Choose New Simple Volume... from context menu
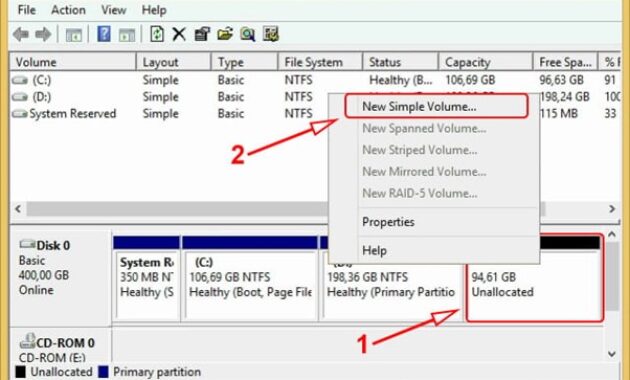630x380 pixels. coord(436,106)
